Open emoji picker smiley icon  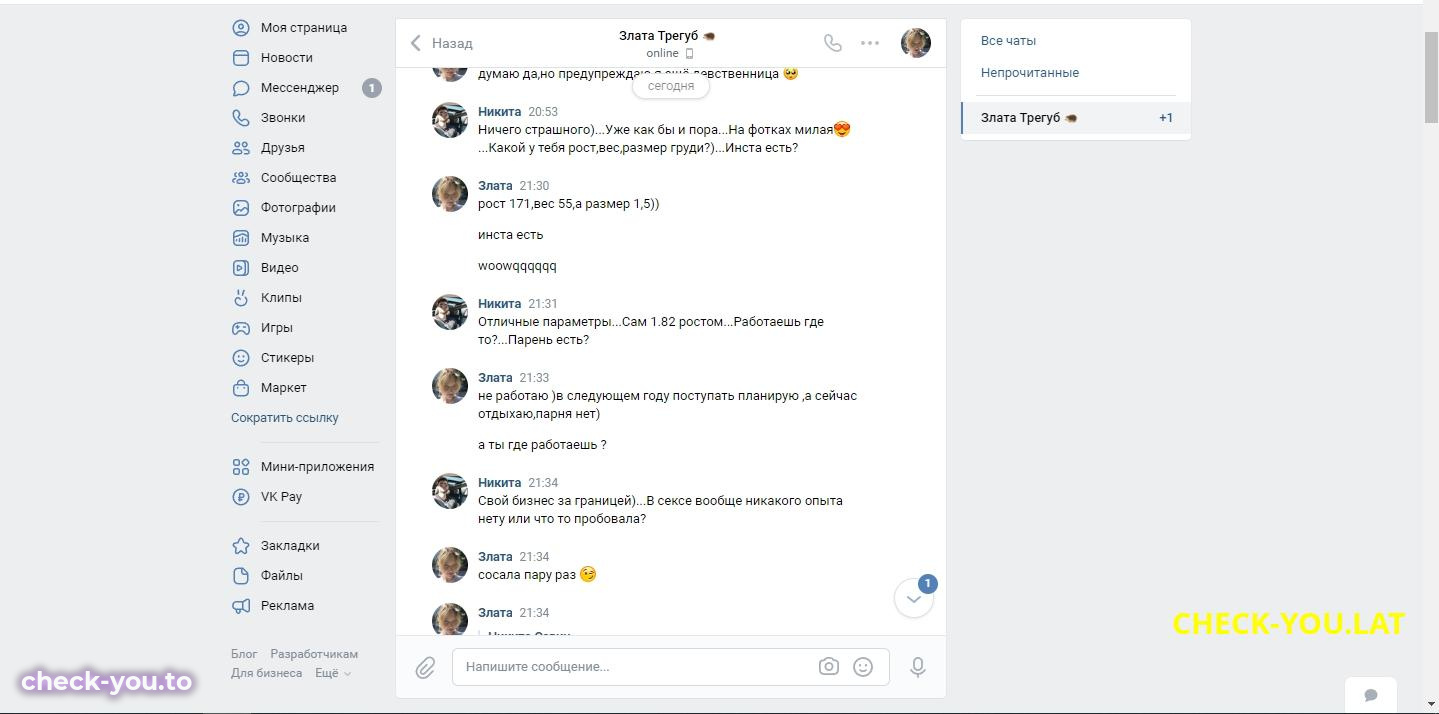tap(863, 667)
